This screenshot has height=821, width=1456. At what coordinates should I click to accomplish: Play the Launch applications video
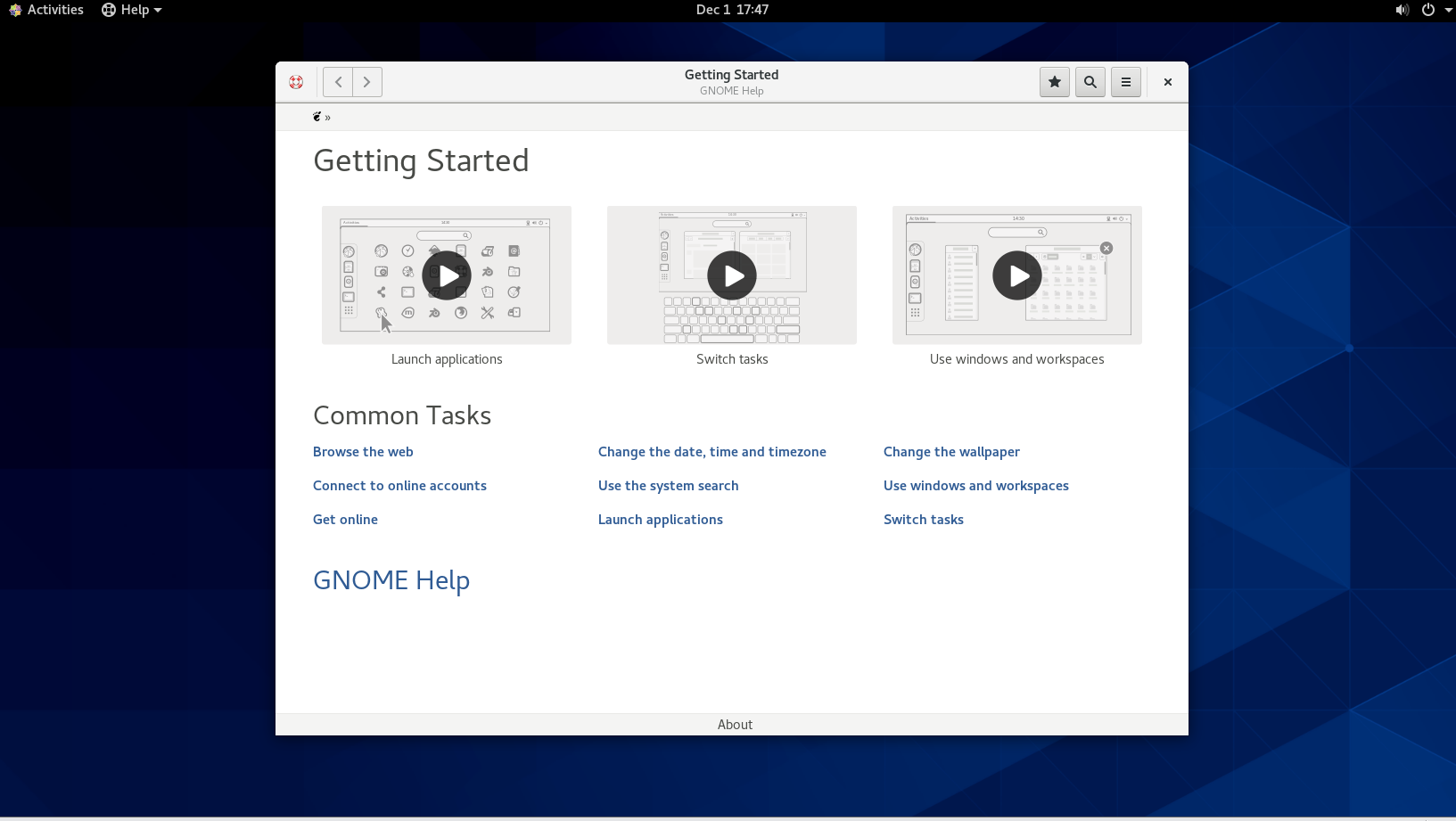click(447, 275)
